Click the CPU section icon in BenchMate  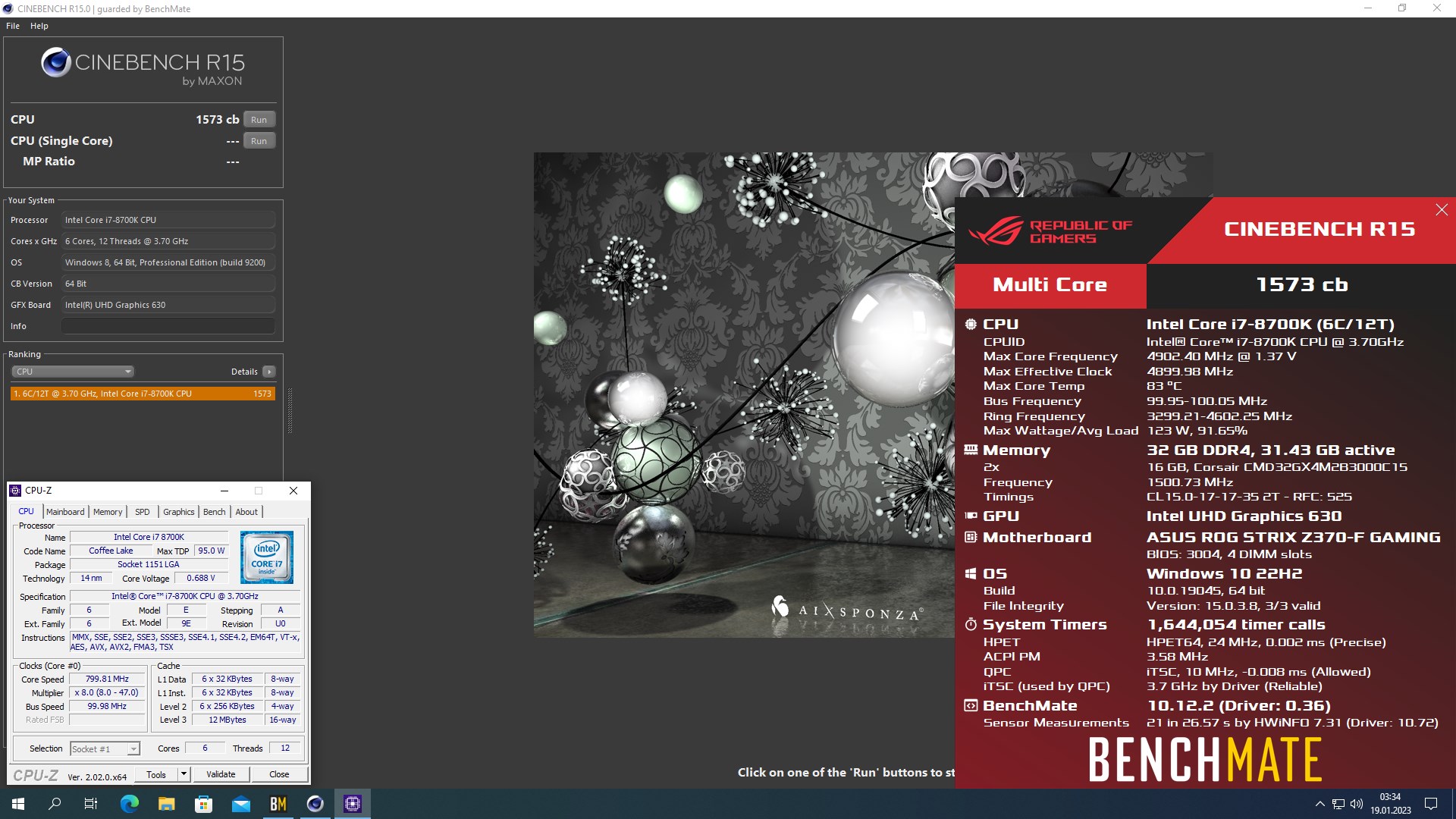click(971, 325)
